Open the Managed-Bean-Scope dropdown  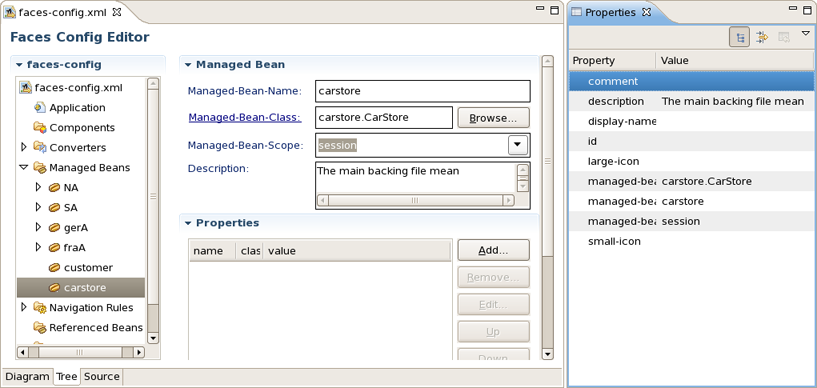[x=517, y=145]
